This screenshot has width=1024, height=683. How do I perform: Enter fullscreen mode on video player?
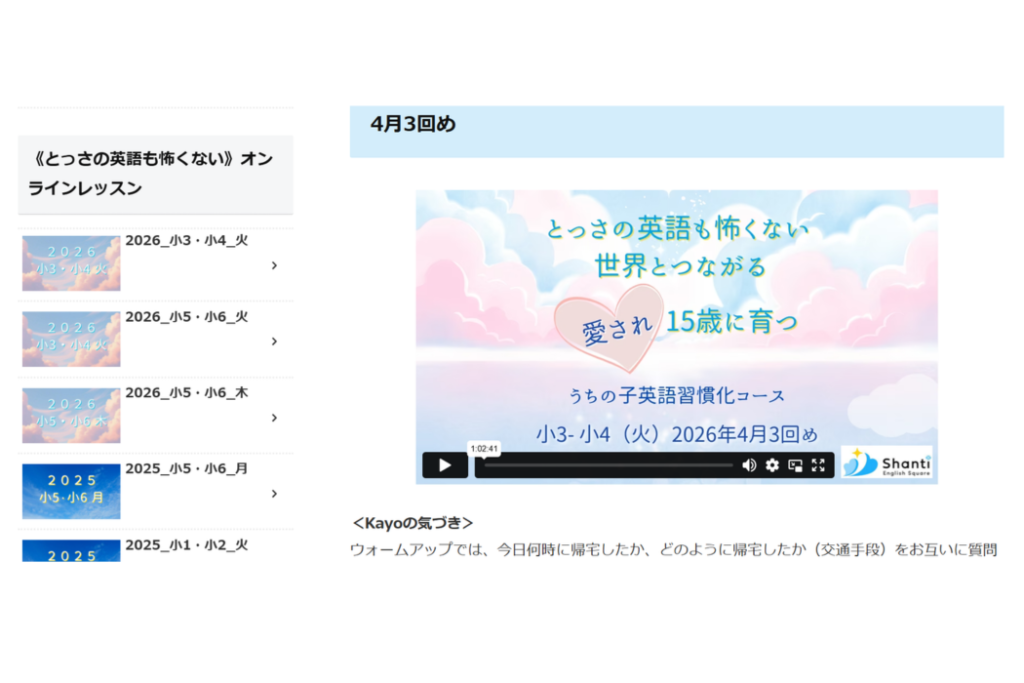click(819, 465)
